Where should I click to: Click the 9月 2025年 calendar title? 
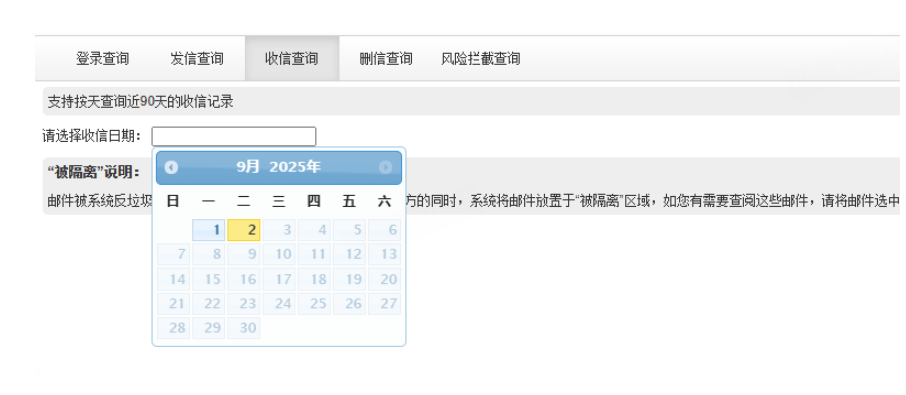click(x=279, y=167)
